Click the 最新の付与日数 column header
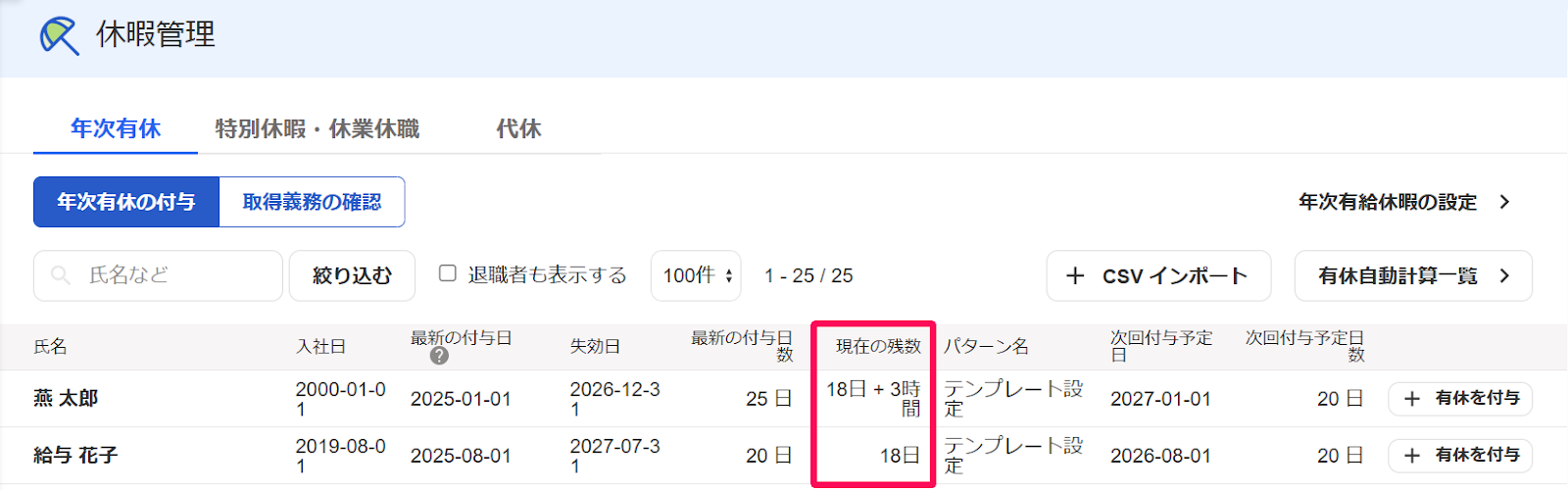Image resolution: width=1568 pixels, height=490 pixels. pos(742,346)
